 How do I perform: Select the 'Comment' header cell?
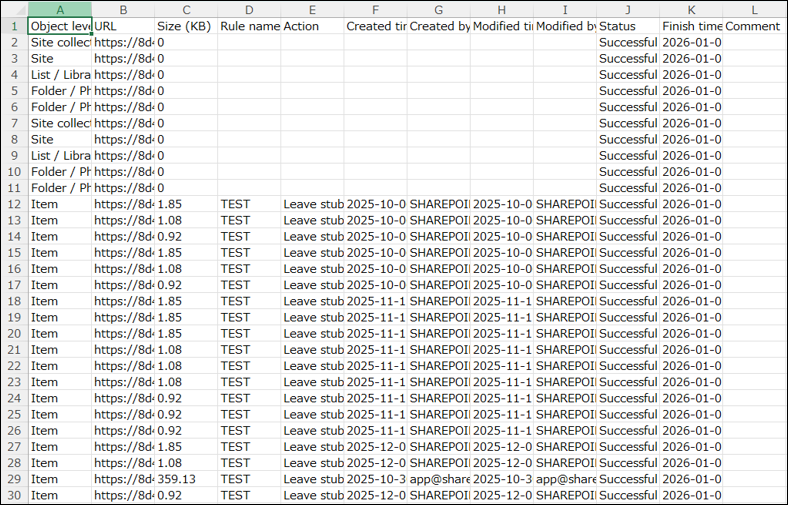[753, 26]
